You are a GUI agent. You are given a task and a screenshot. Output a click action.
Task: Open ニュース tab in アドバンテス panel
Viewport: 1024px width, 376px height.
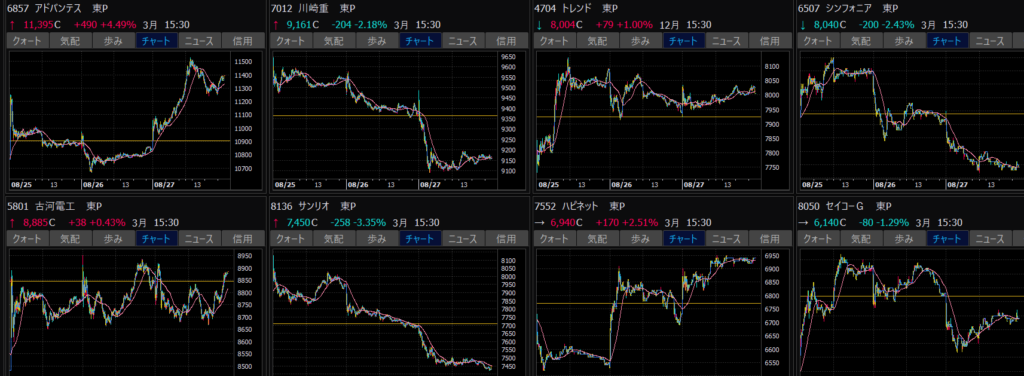click(x=200, y=40)
